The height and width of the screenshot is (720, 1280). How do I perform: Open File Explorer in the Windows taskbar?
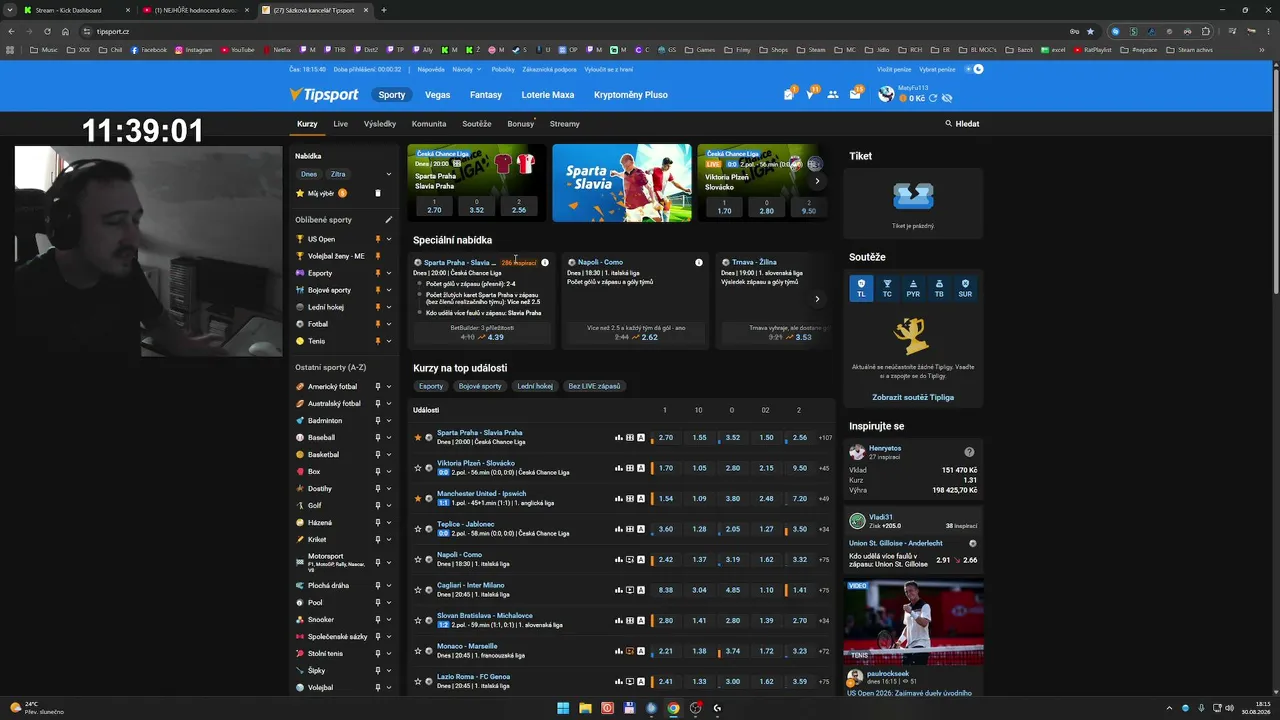[x=585, y=708]
